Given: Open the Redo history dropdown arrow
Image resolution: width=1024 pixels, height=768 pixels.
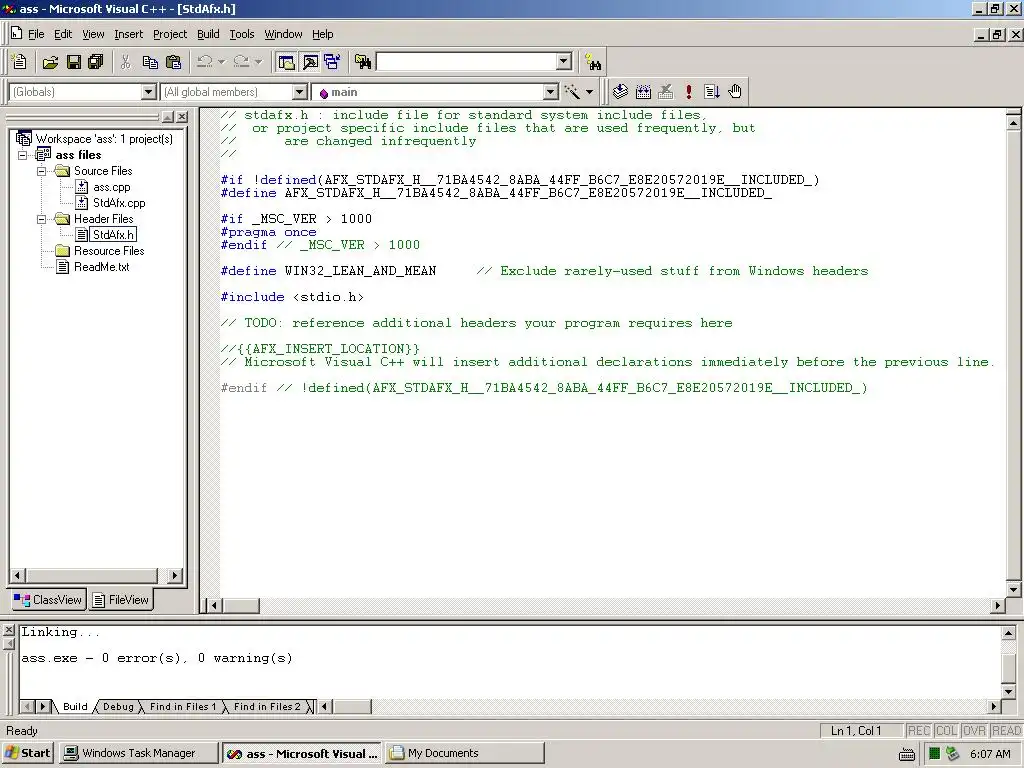Looking at the screenshot, I should tap(258, 62).
